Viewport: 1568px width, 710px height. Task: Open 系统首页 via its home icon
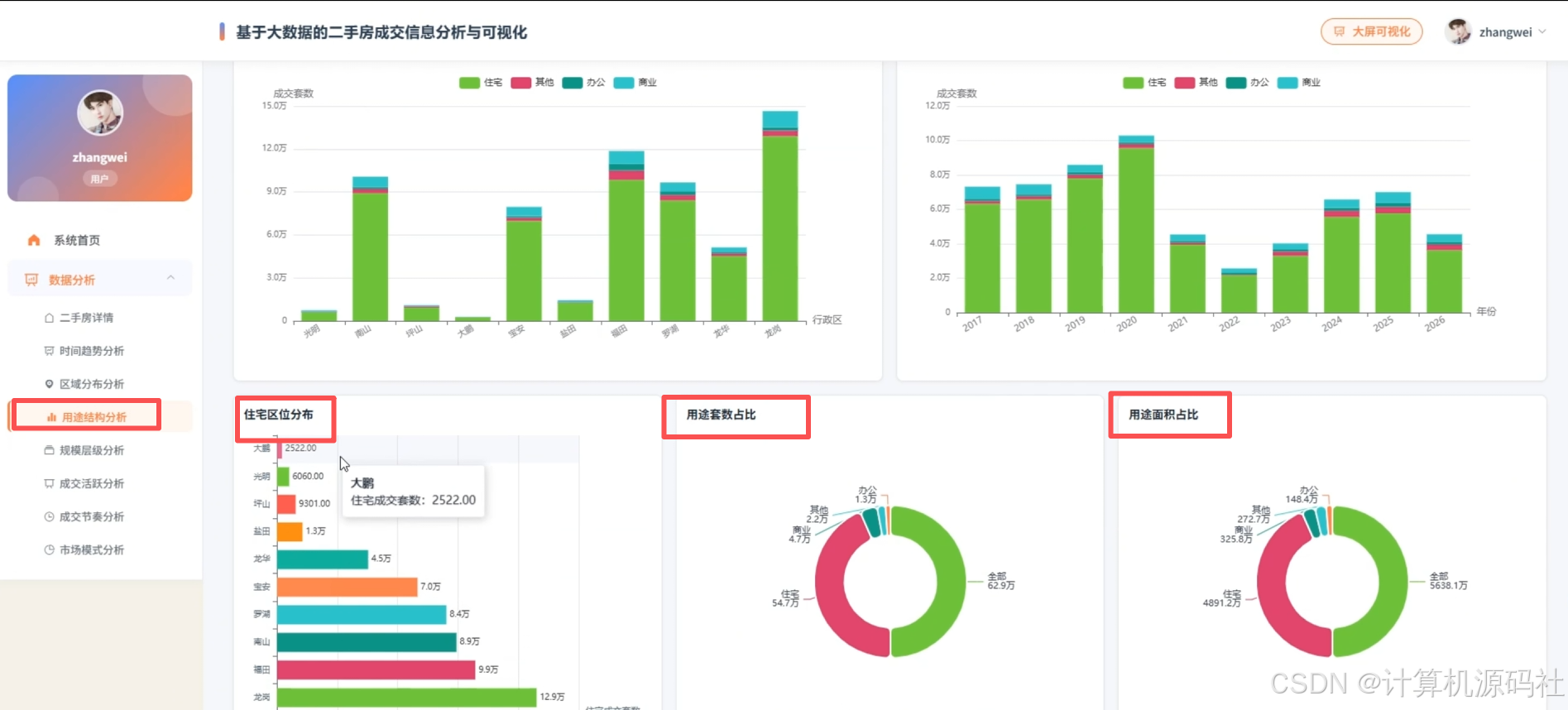coord(34,240)
